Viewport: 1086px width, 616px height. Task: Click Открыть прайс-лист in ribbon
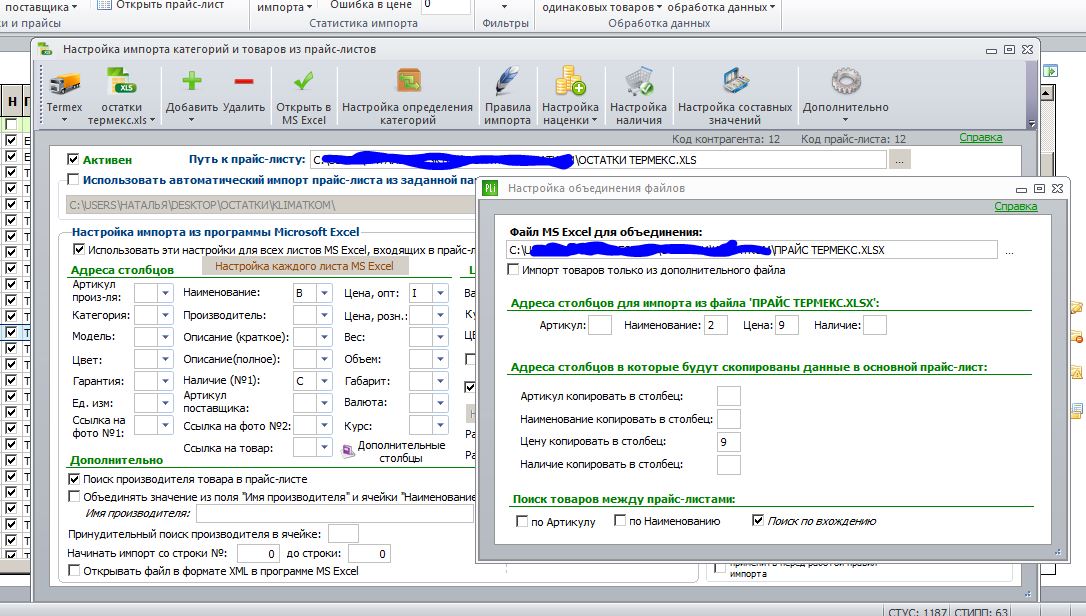161,5
